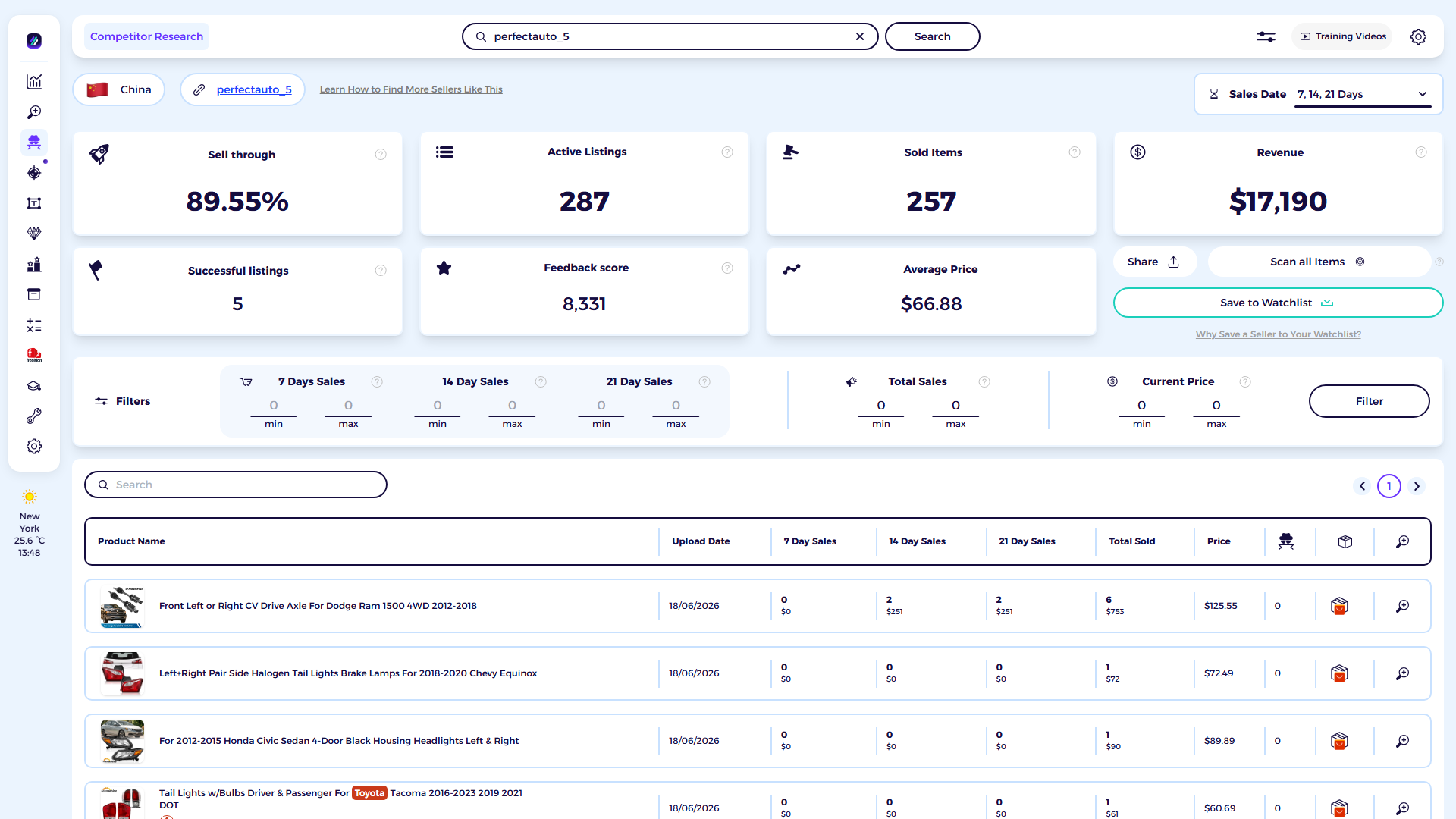Click the Successful listings help icon

381,271
